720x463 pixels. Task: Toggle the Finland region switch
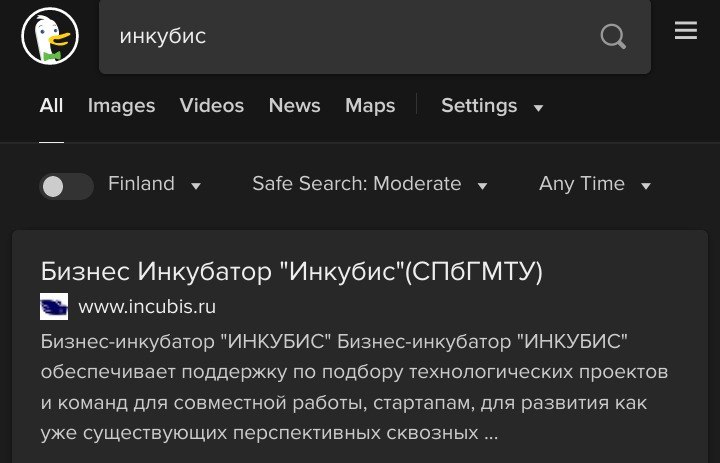click(x=67, y=186)
